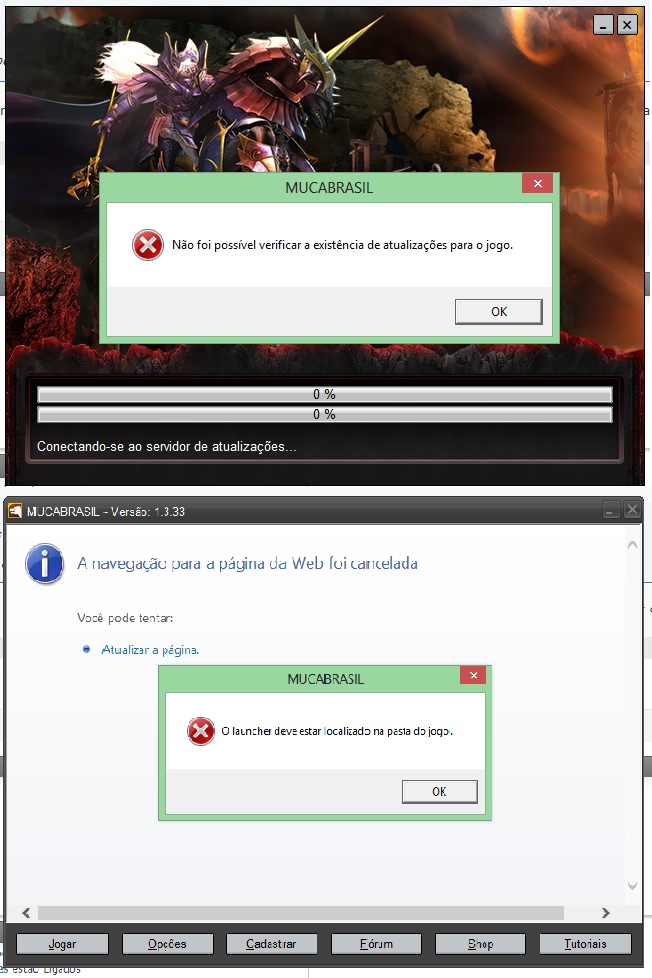This screenshot has height=978, width=652.
Task: Click the Jogar button
Action: point(62,944)
